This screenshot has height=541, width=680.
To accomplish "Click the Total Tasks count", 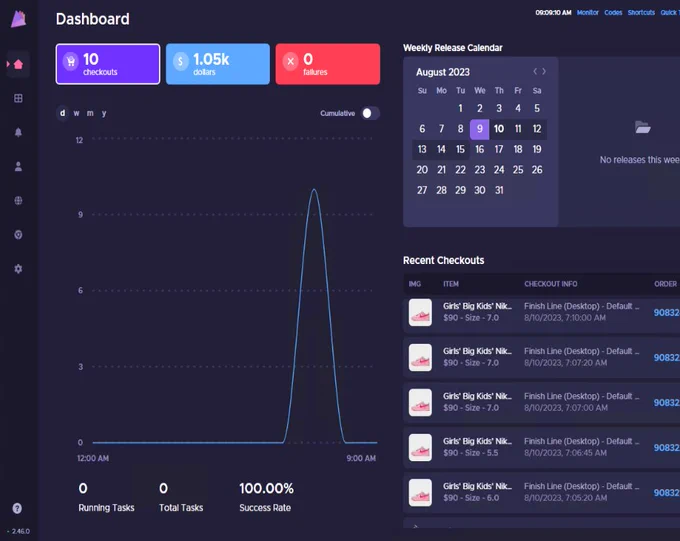I will pyautogui.click(x=163, y=489).
